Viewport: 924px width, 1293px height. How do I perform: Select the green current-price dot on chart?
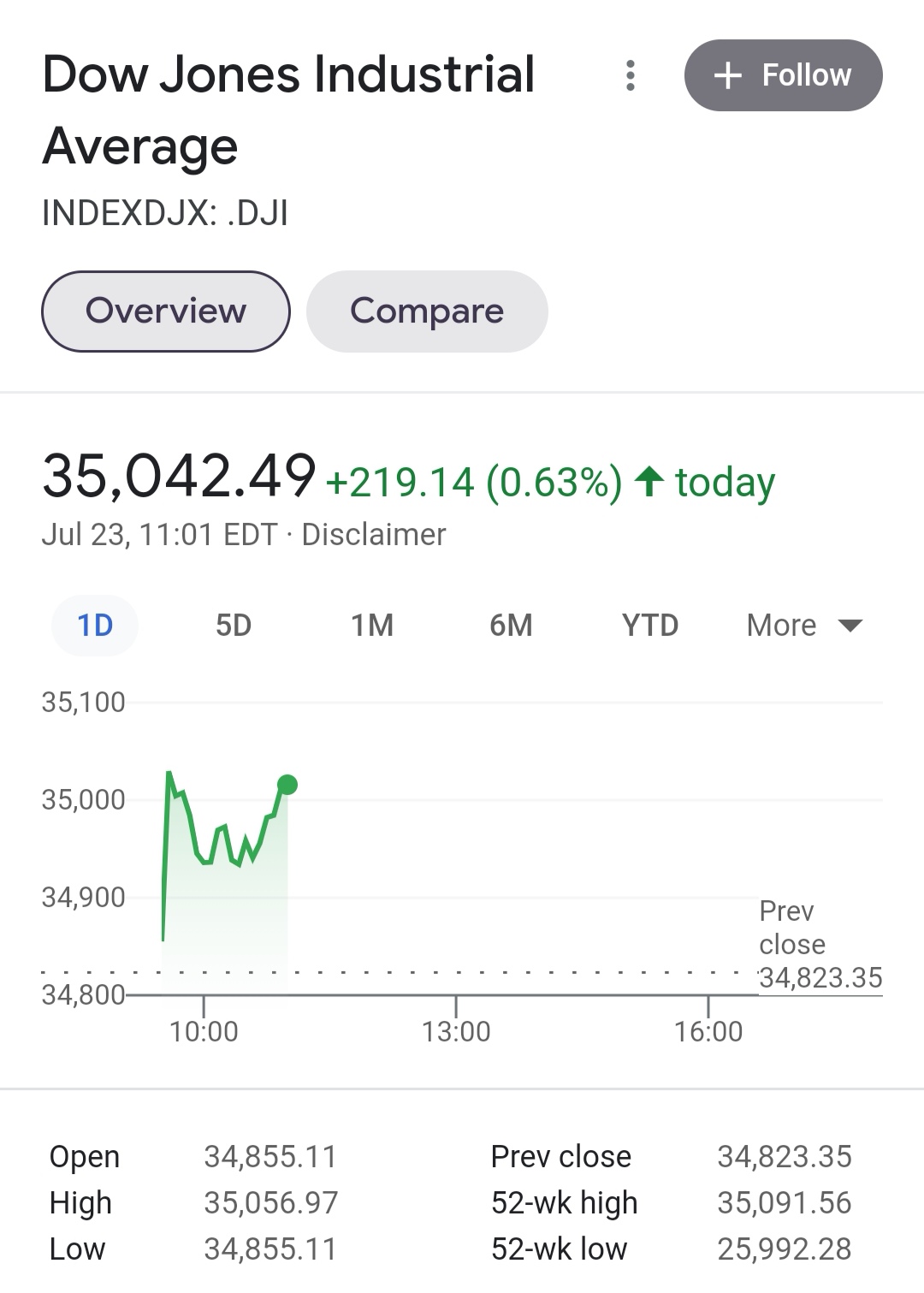(287, 785)
